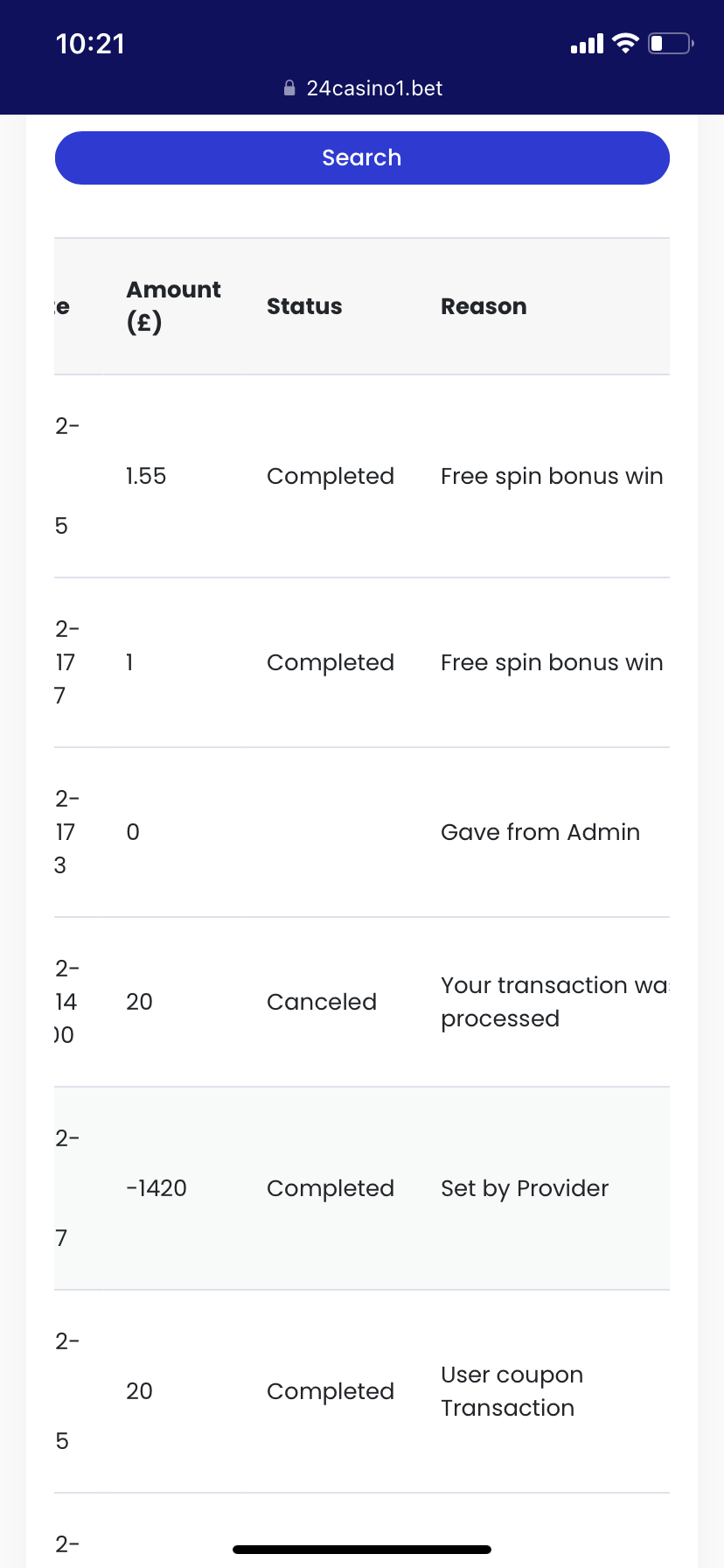This screenshot has height=1568, width=724.
Task: Select the -1420 amount cell
Action: point(157,1188)
